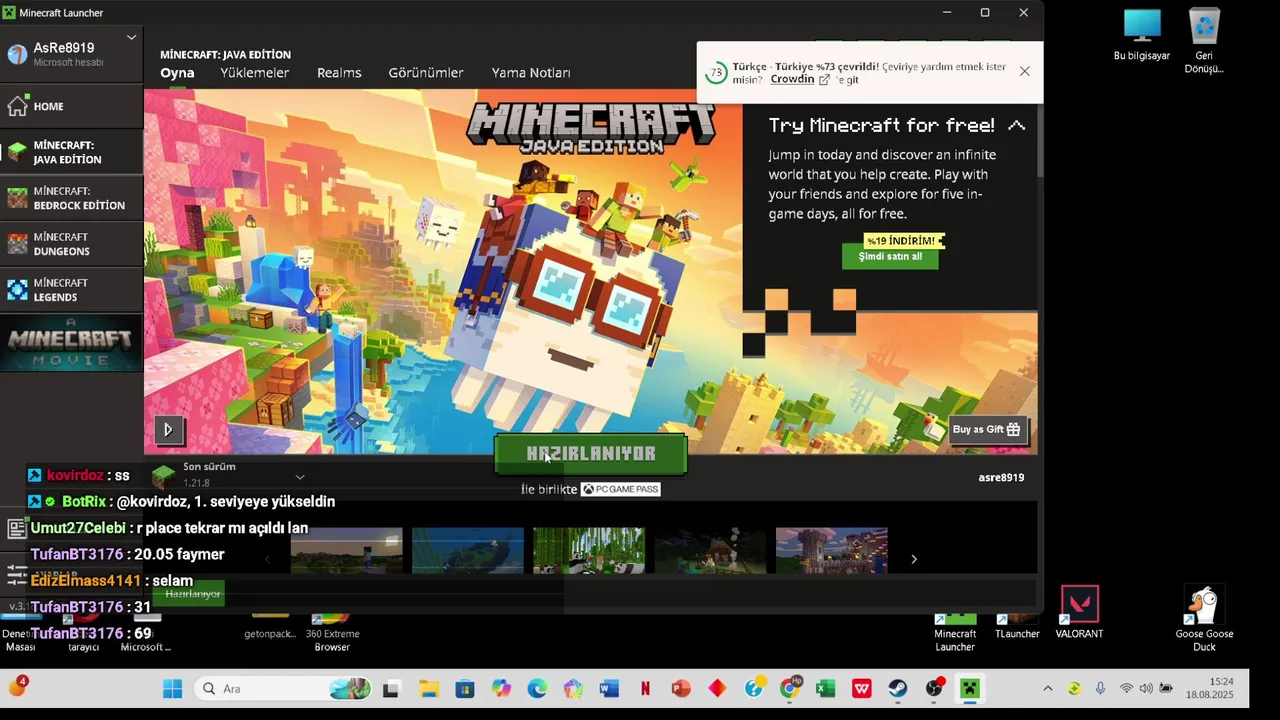Collapse the Try Minecraft for free panel
The height and width of the screenshot is (720, 1280).
point(1016,126)
